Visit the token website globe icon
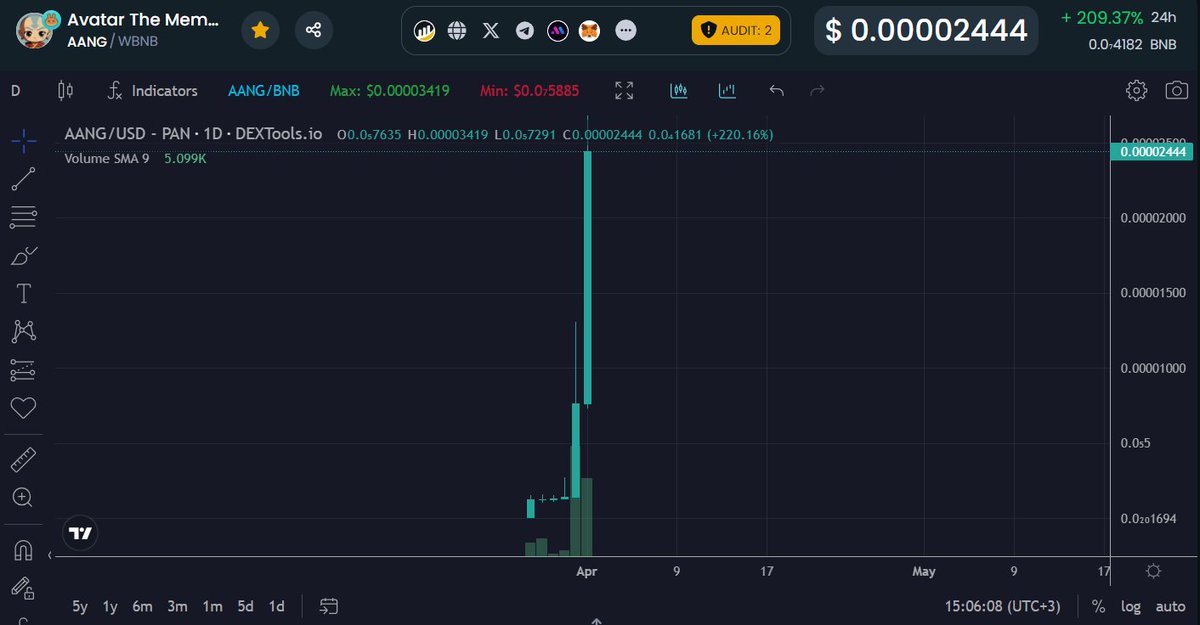This screenshot has height=625, width=1200. click(457, 31)
